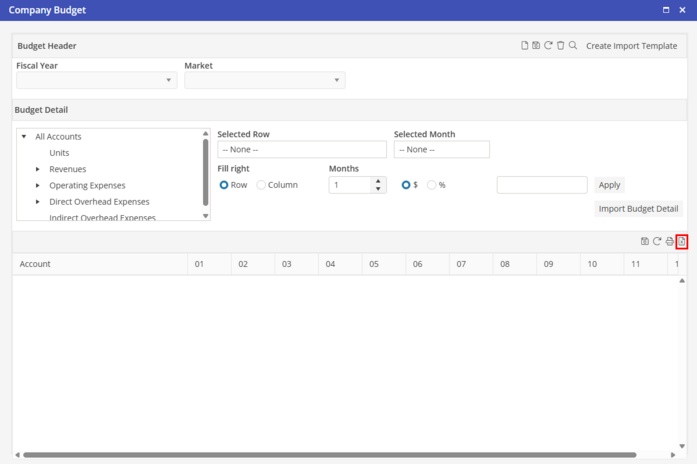Select the Column fill option

click(262, 185)
